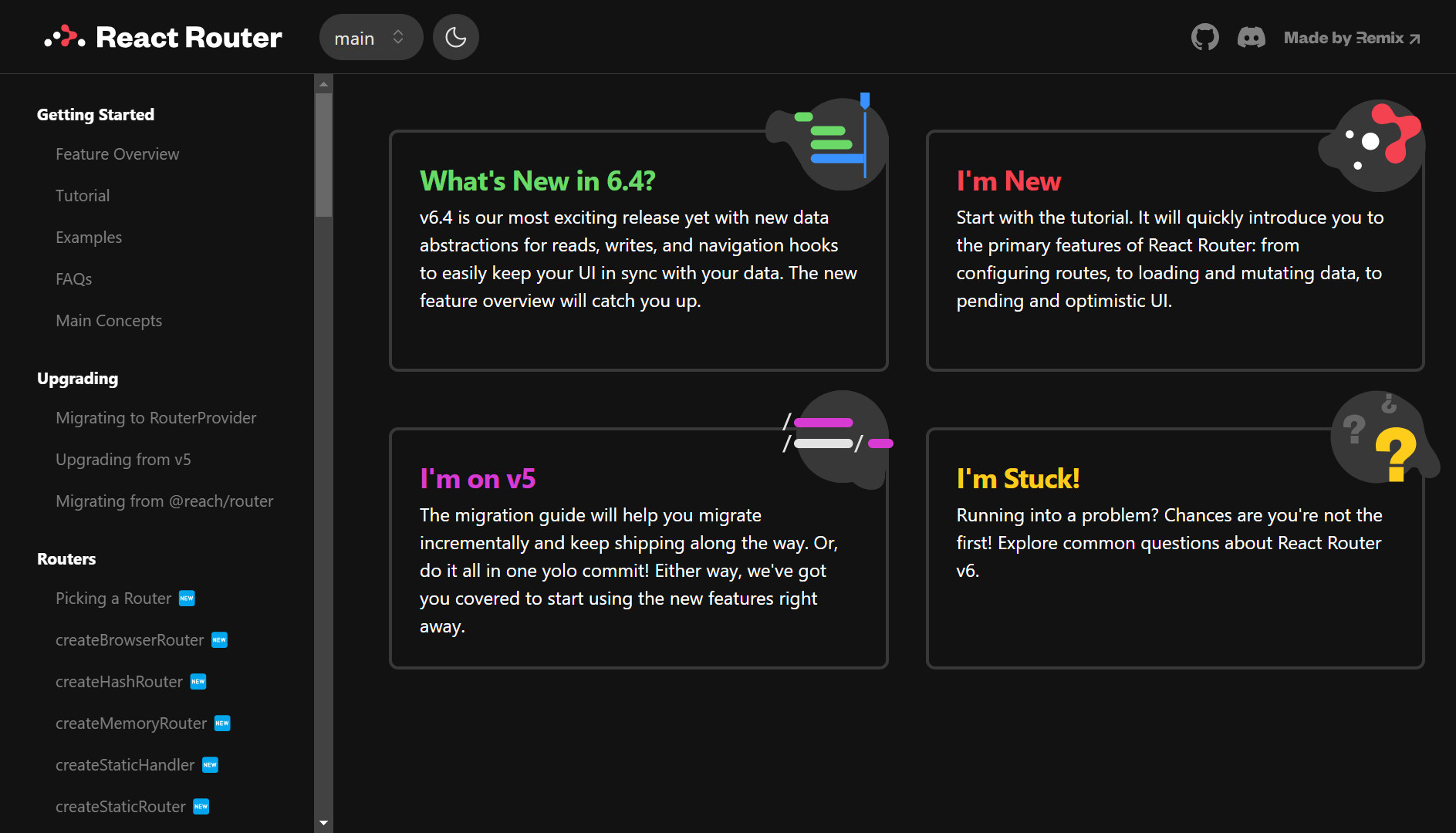
Task: Open createStaticHandler doc
Action: [x=125, y=765]
